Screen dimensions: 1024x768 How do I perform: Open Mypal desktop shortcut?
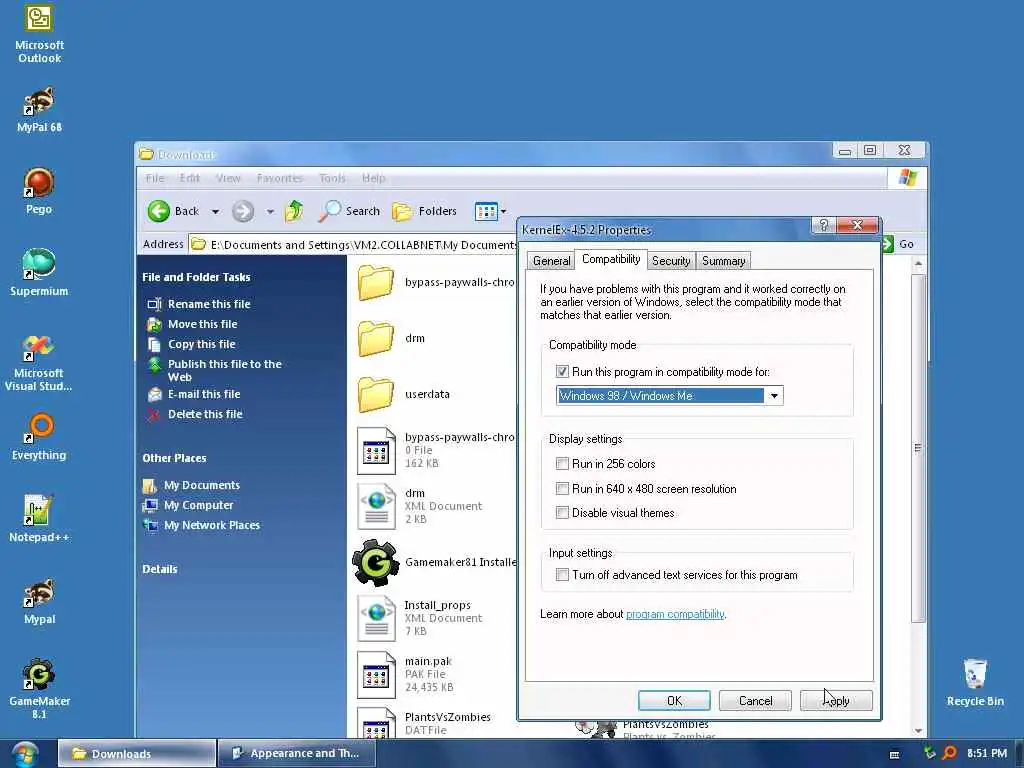(x=39, y=601)
